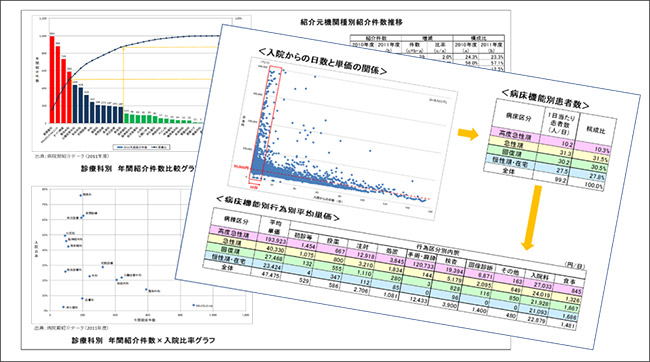This screenshot has width=650, height=362.
Task: Select the 注射 value 3,210
Action: pyautogui.click(x=366, y=265)
